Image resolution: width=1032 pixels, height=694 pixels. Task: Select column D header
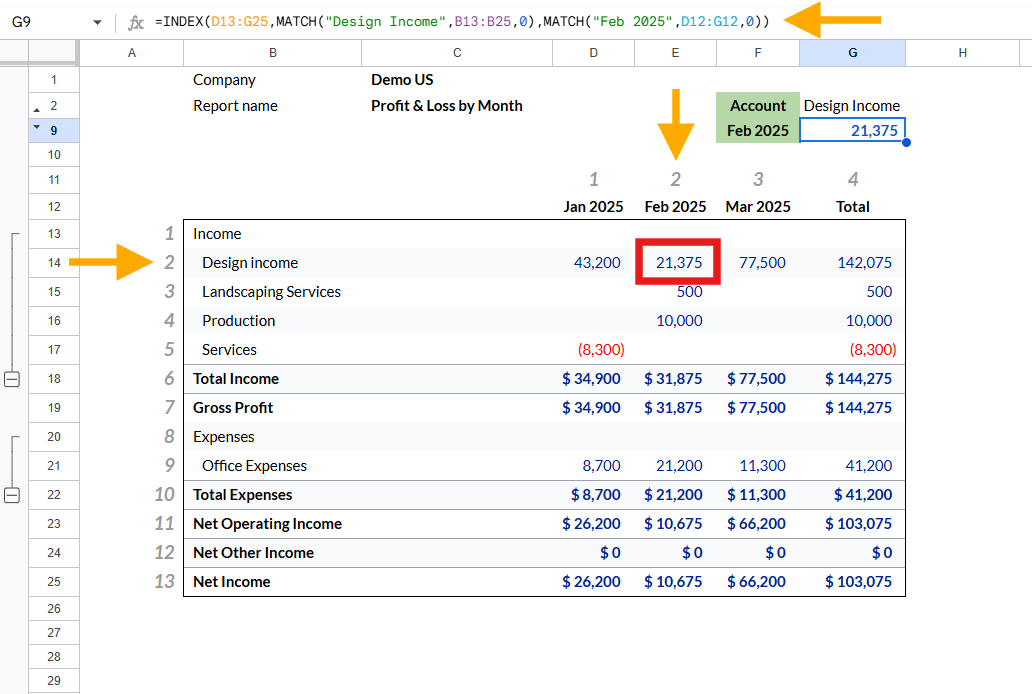[x=594, y=53]
